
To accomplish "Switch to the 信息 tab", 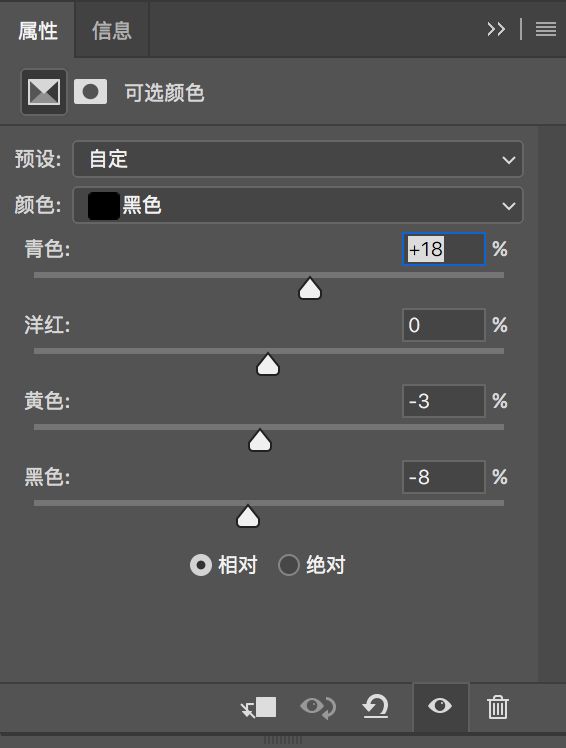I will click(112, 31).
